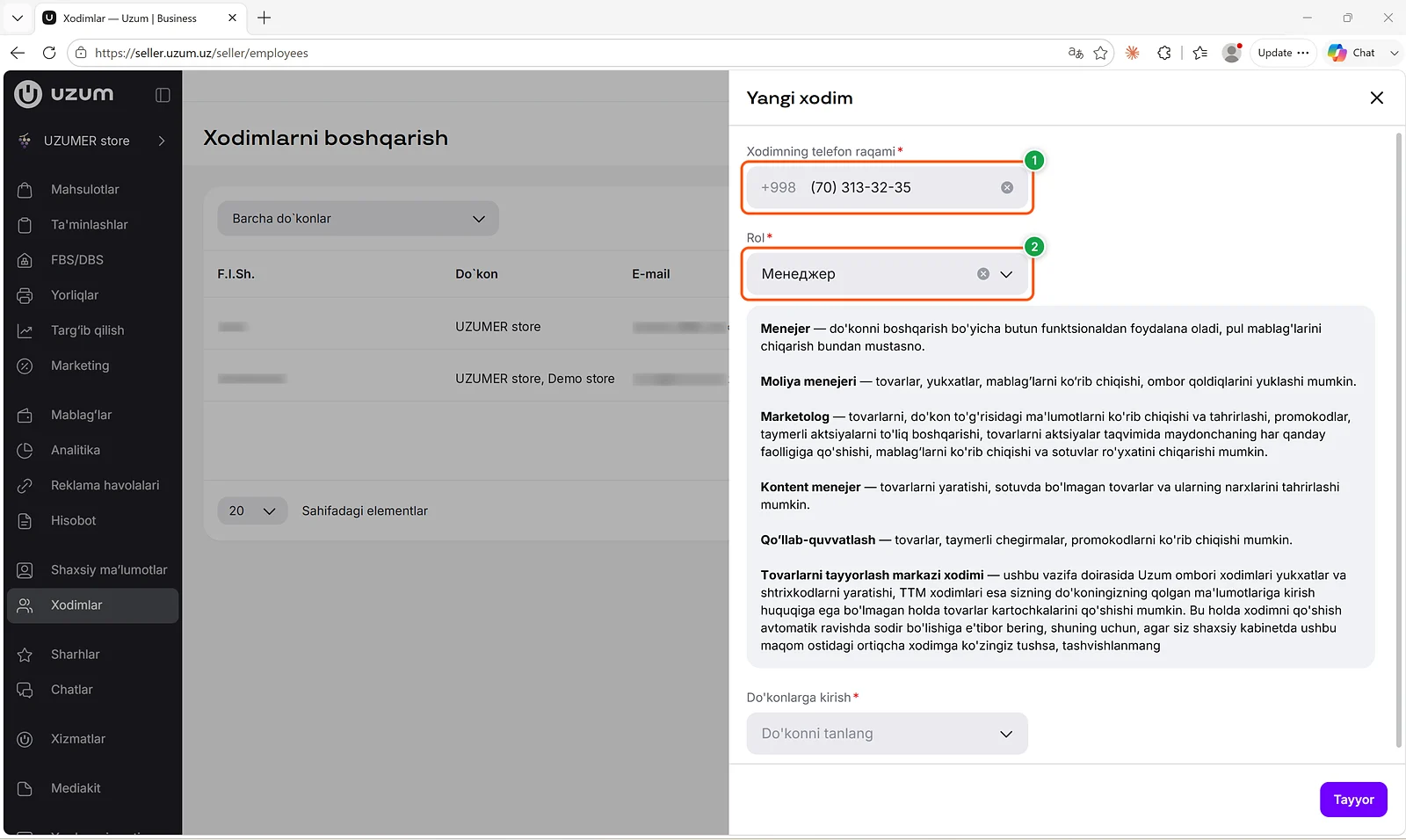Screen dimensions: 1406x840
Task: Open the browser extensions puzzle icon
Action: pyautogui.click(x=1164, y=53)
